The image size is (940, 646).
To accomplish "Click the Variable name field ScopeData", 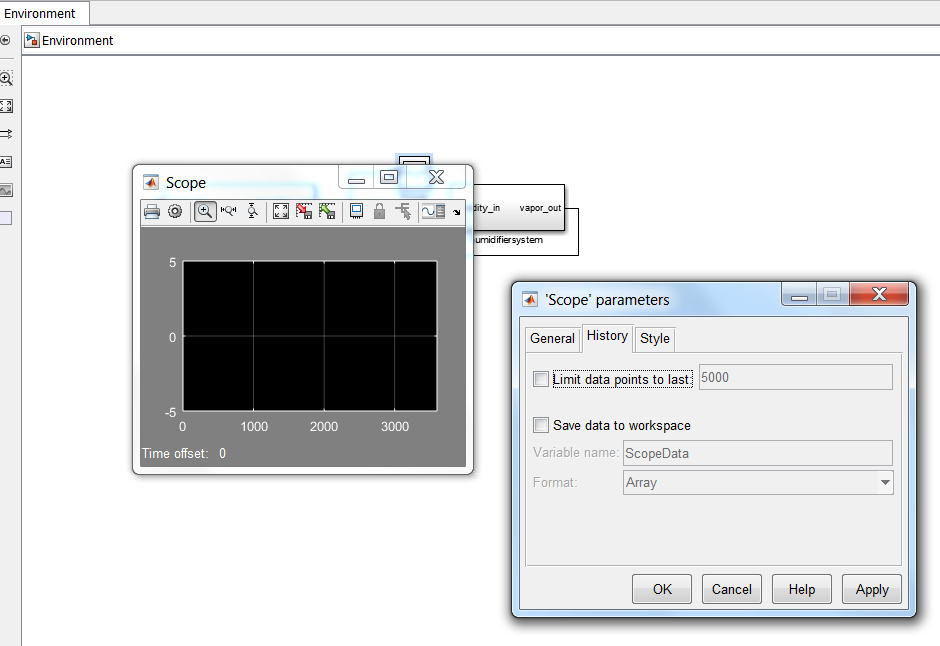I will (x=757, y=453).
